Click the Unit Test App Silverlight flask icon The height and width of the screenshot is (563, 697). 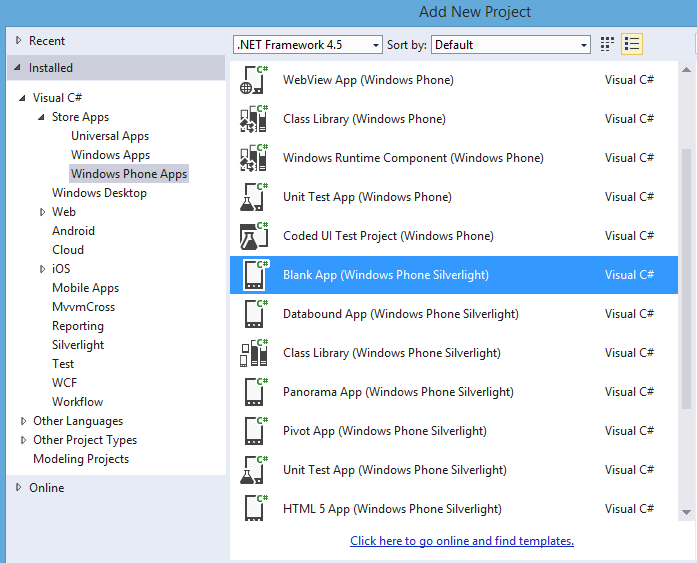254,470
